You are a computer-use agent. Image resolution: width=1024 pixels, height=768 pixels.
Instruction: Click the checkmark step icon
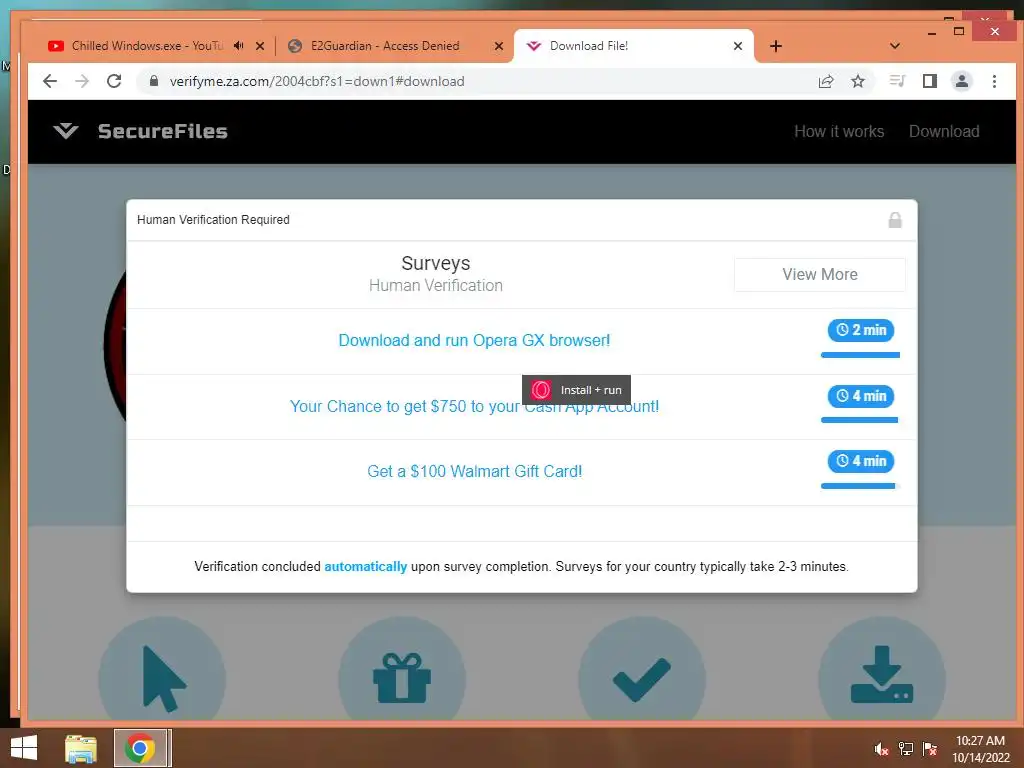click(642, 679)
